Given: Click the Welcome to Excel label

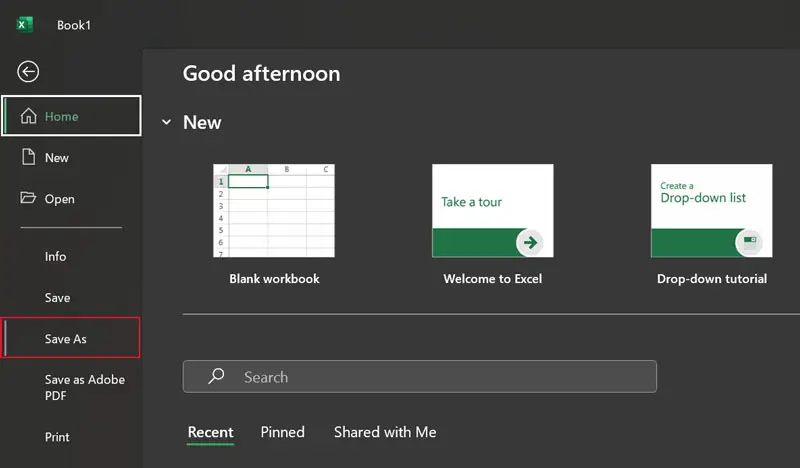Looking at the screenshot, I should (493, 279).
